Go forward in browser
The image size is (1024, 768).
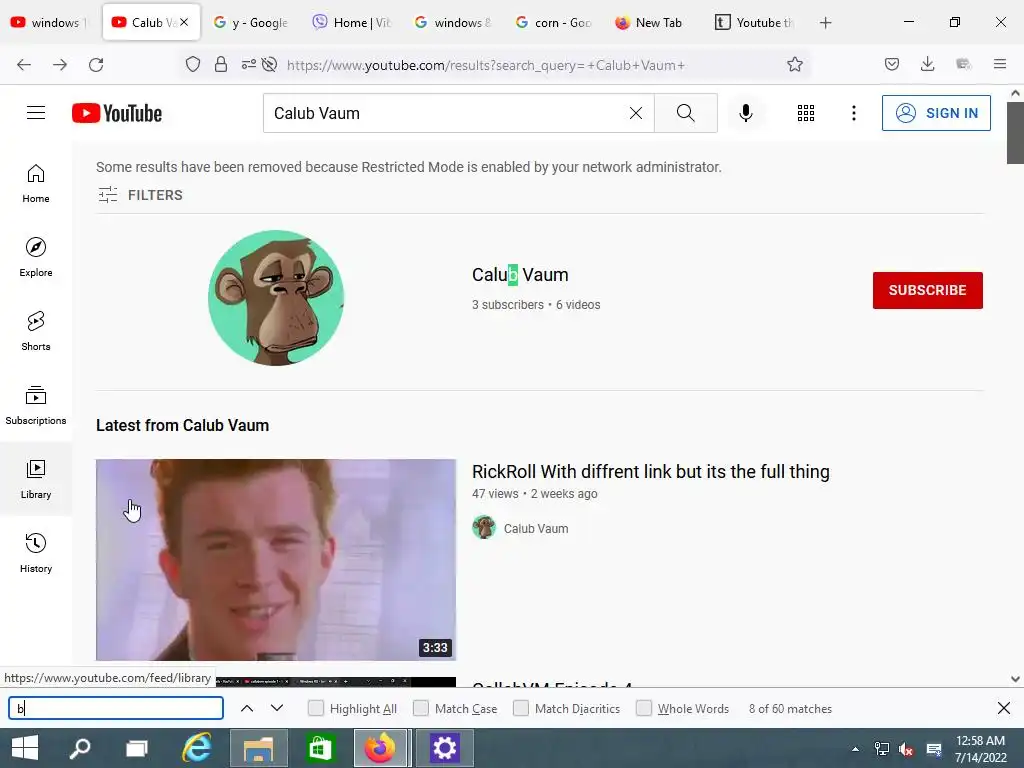[60, 65]
